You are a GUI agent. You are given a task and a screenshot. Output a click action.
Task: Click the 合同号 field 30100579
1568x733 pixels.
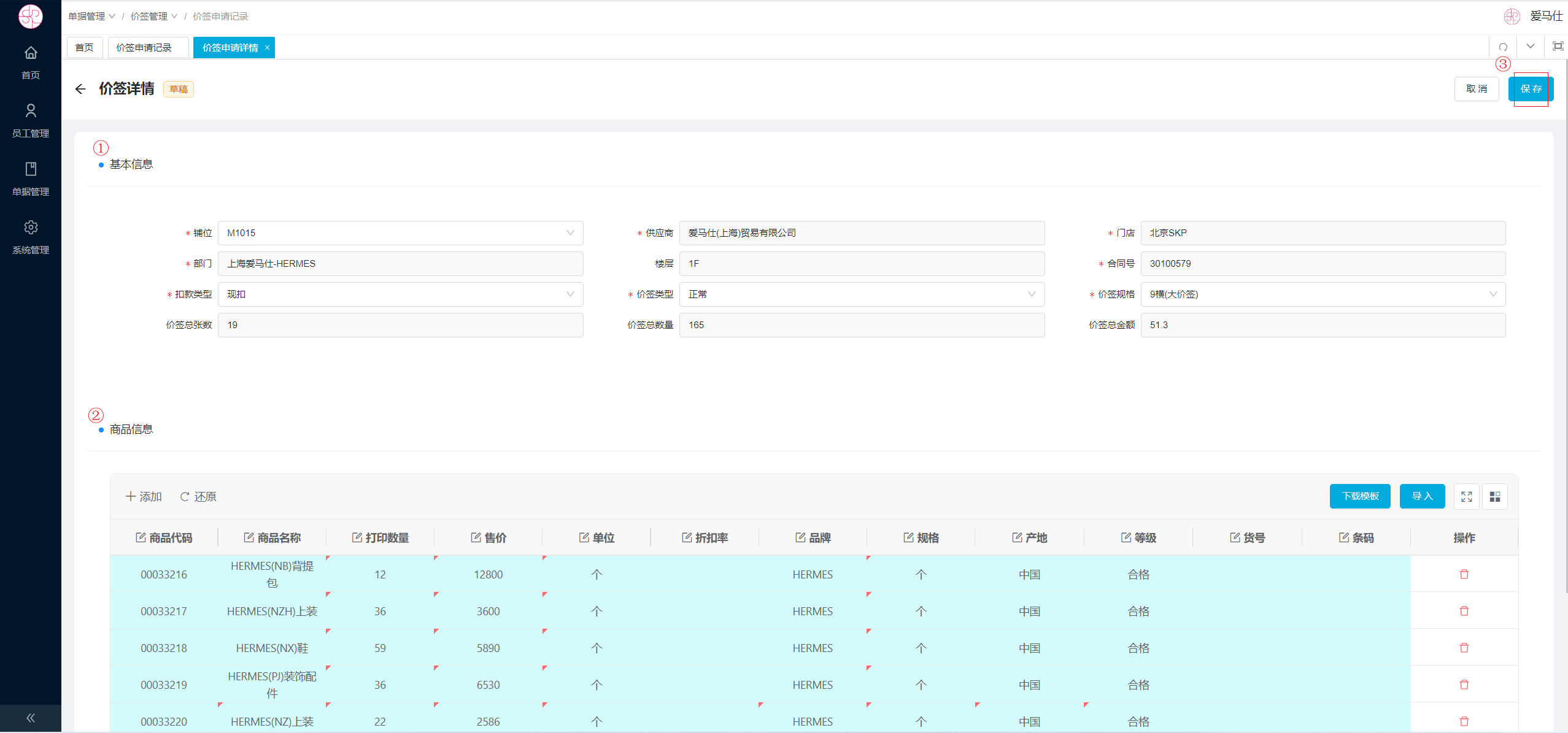pyautogui.click(x=1323, y=264)
